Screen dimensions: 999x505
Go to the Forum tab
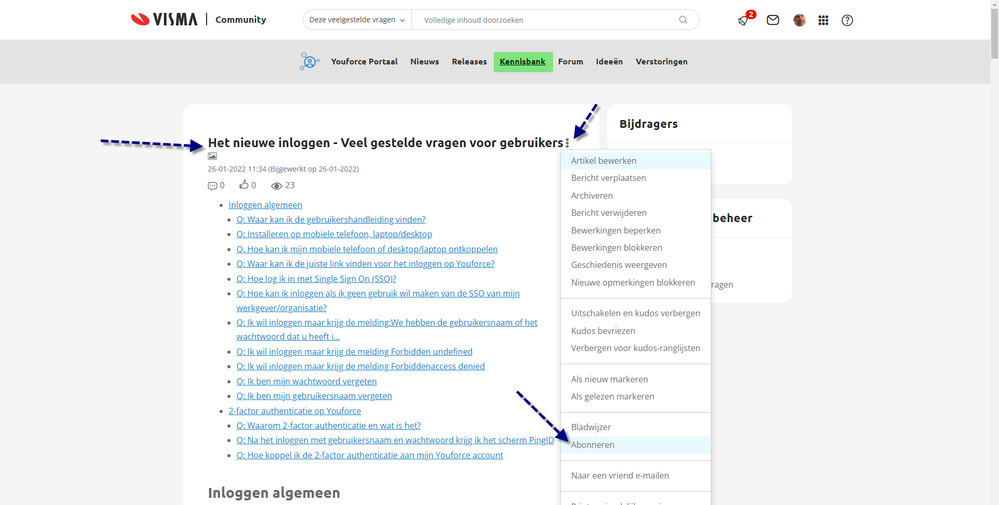coord(570,62)
